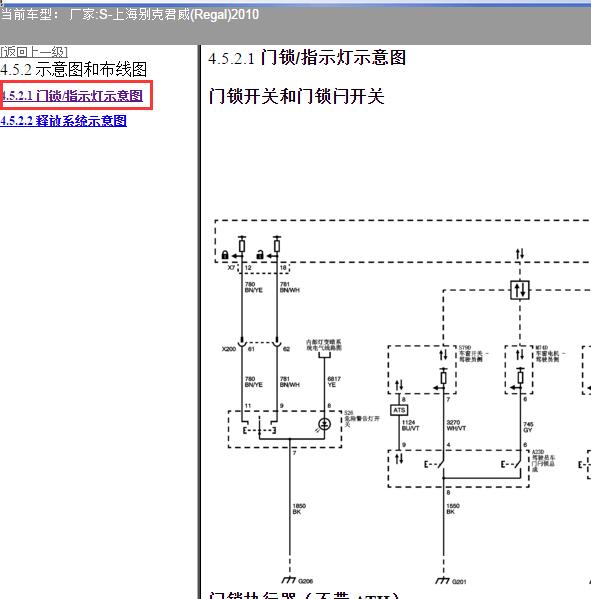Click the G201 ground label

coord(459,581)
